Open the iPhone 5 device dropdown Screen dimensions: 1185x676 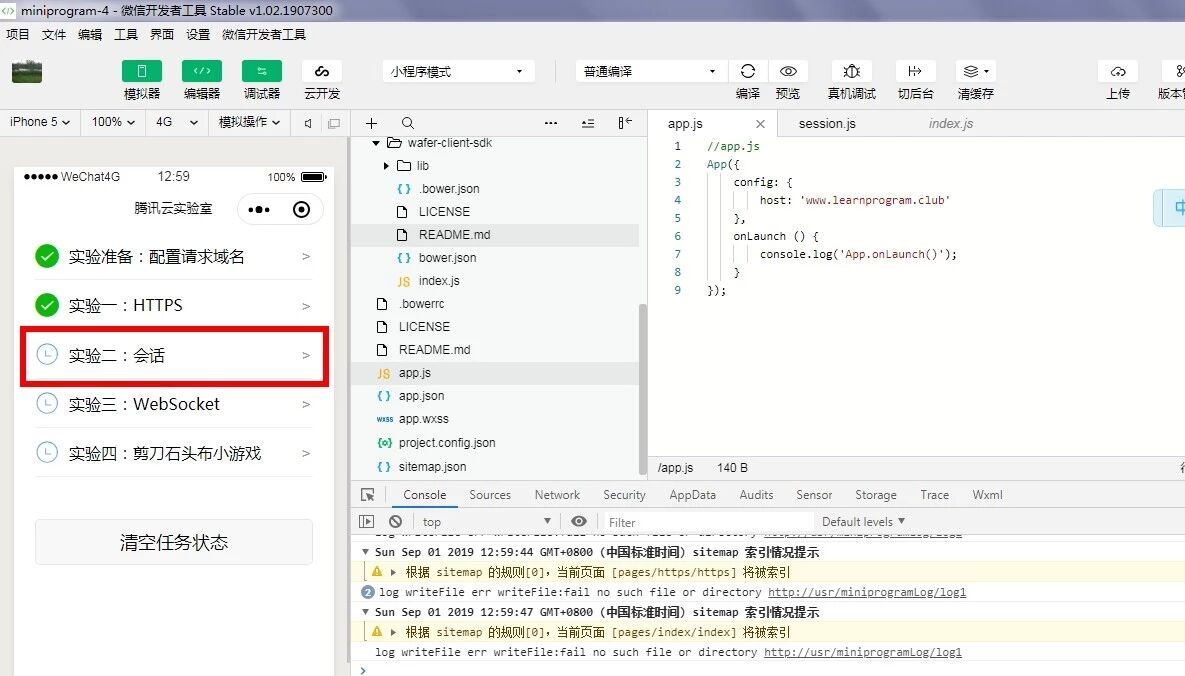click(x=40, y=122)
